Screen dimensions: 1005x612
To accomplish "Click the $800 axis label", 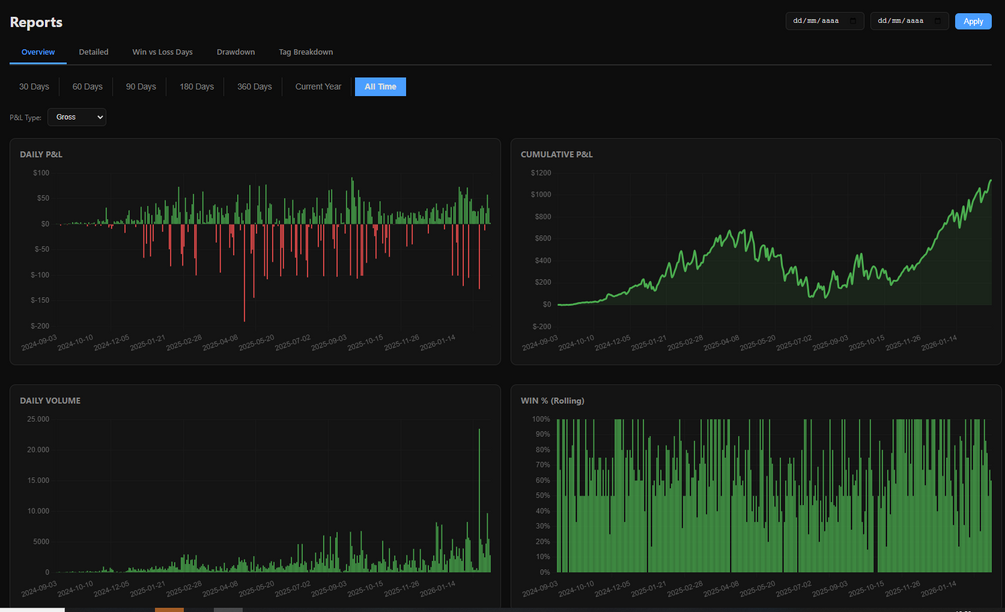I will [x=543, y=217].
